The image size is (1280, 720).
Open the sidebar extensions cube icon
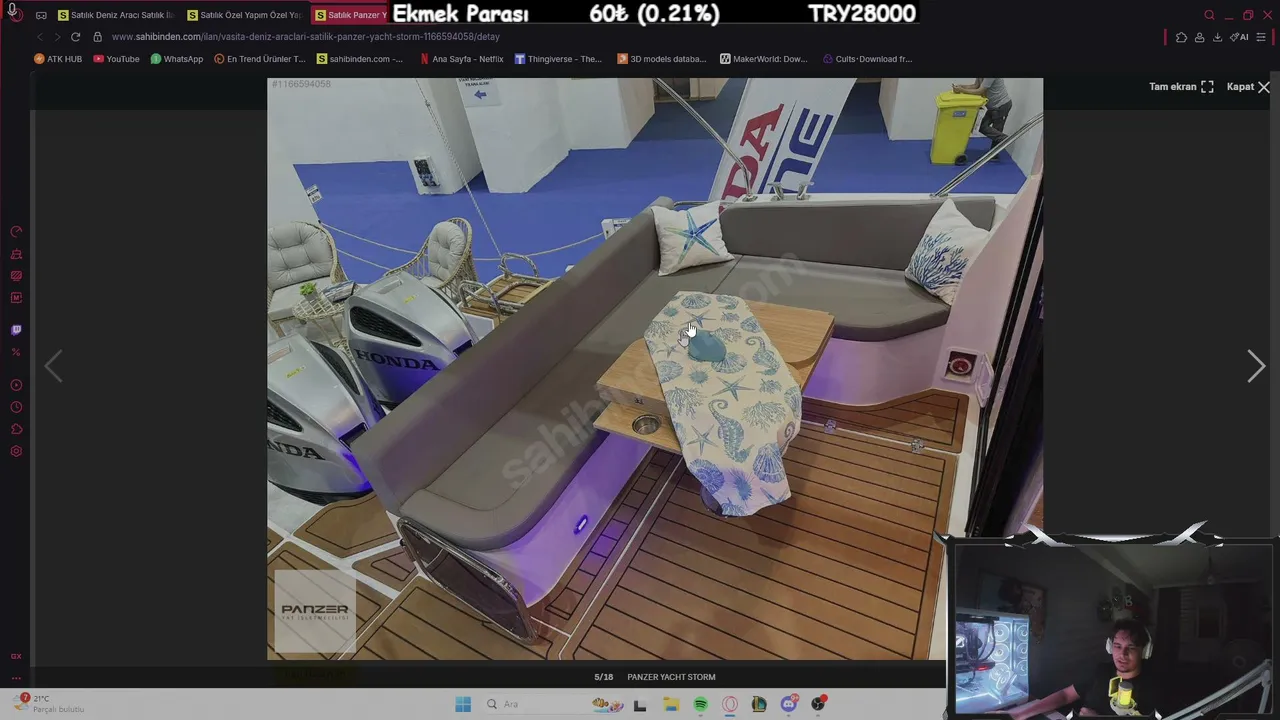(x=16, y=429)
